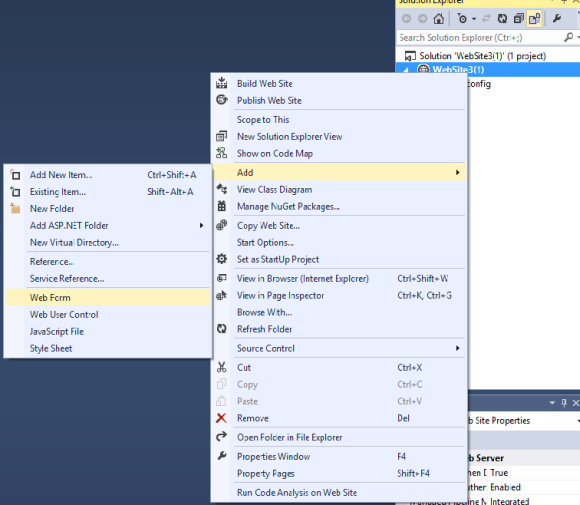Click the Enabled value in Properties grid

click(505, 488)
